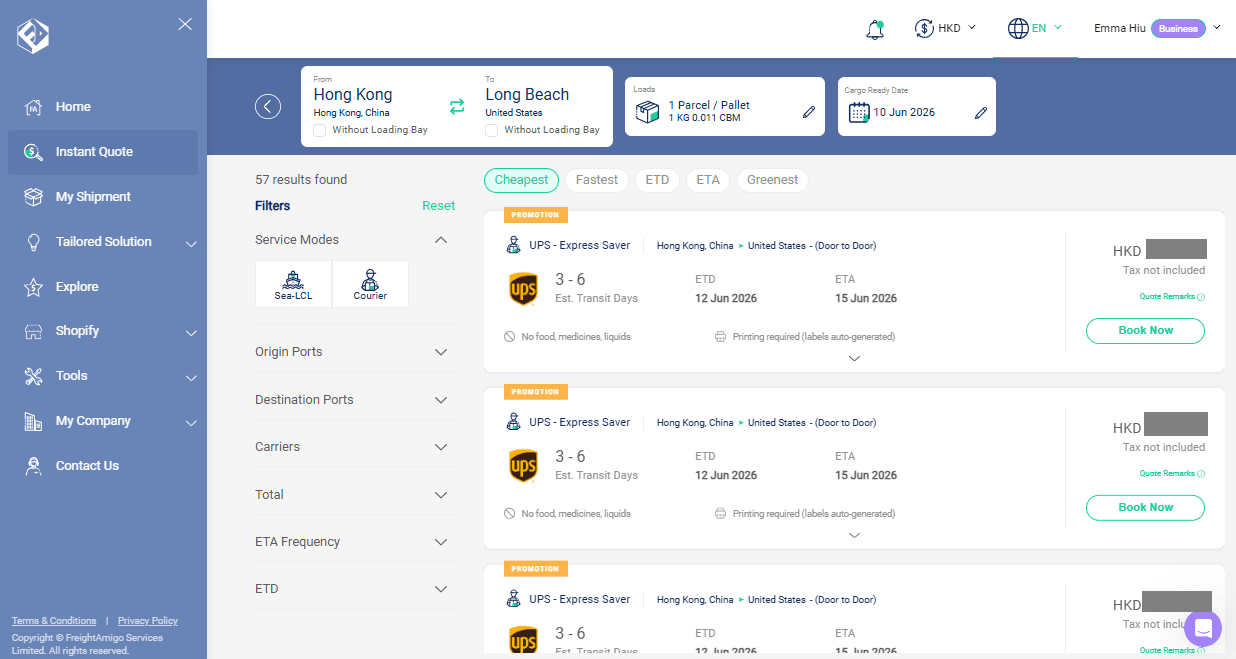Screen dimensions: 1236x659
Task: Toggle the Sea-LCL service mode
Action: pyautogui.click(x=293, y=284)
